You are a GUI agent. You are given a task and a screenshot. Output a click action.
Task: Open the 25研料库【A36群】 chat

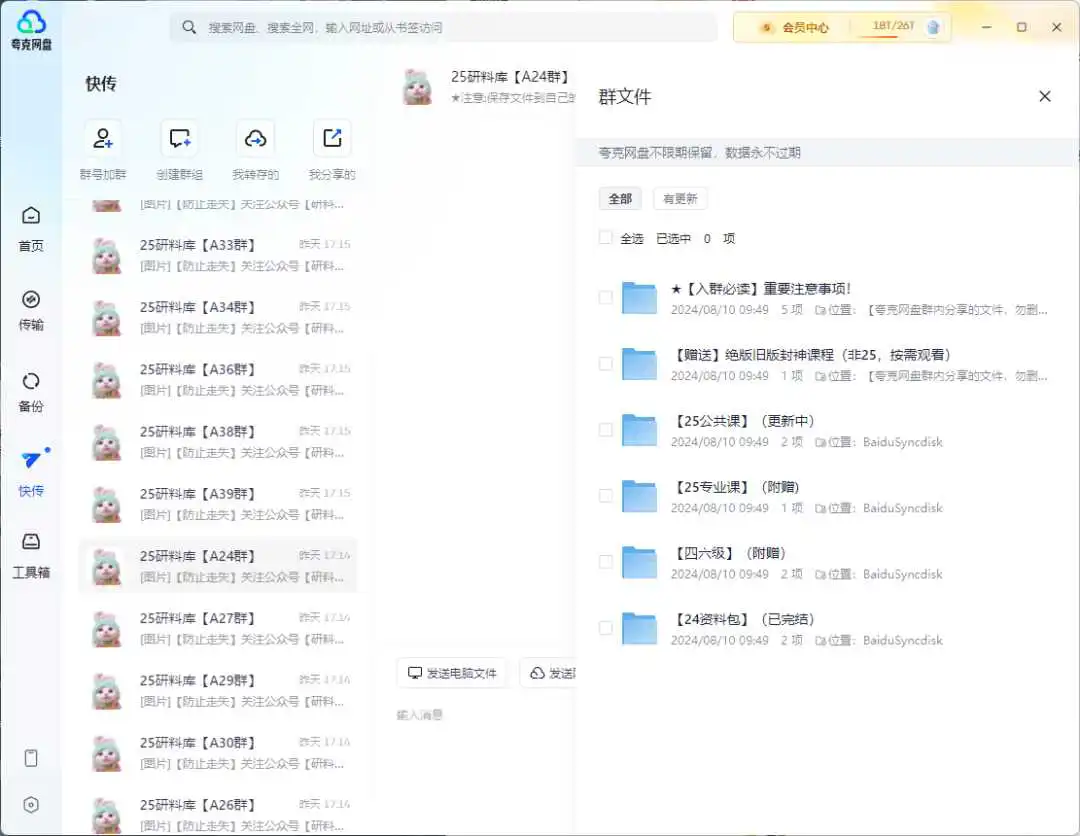[x=218, y=380]
